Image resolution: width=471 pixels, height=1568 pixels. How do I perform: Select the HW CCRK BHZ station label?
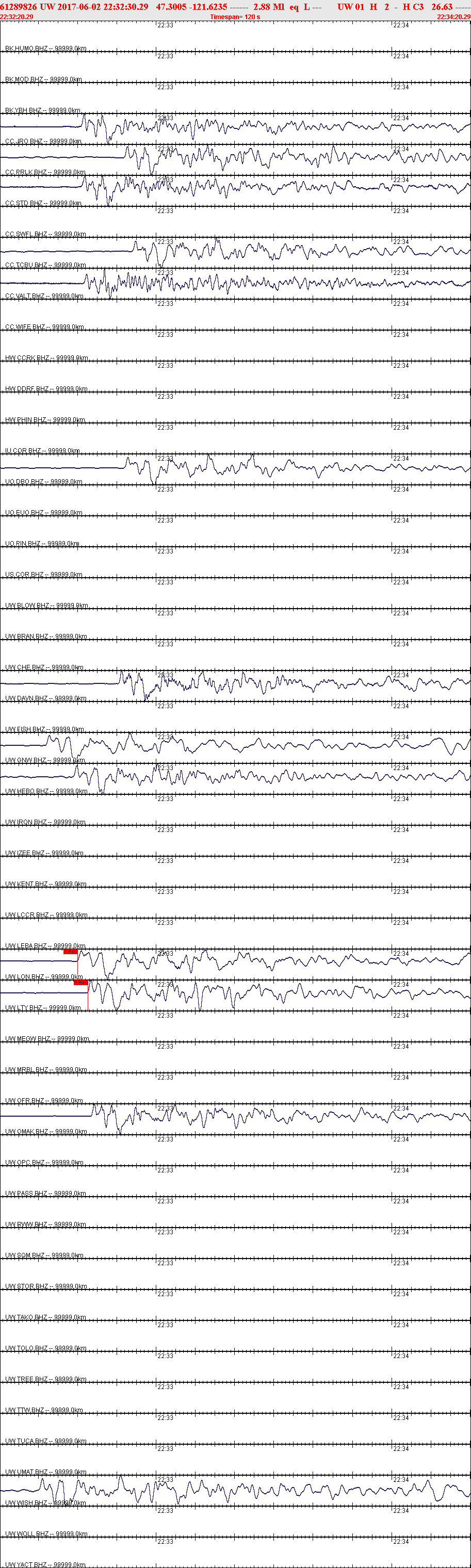click(x=46, y=358)
